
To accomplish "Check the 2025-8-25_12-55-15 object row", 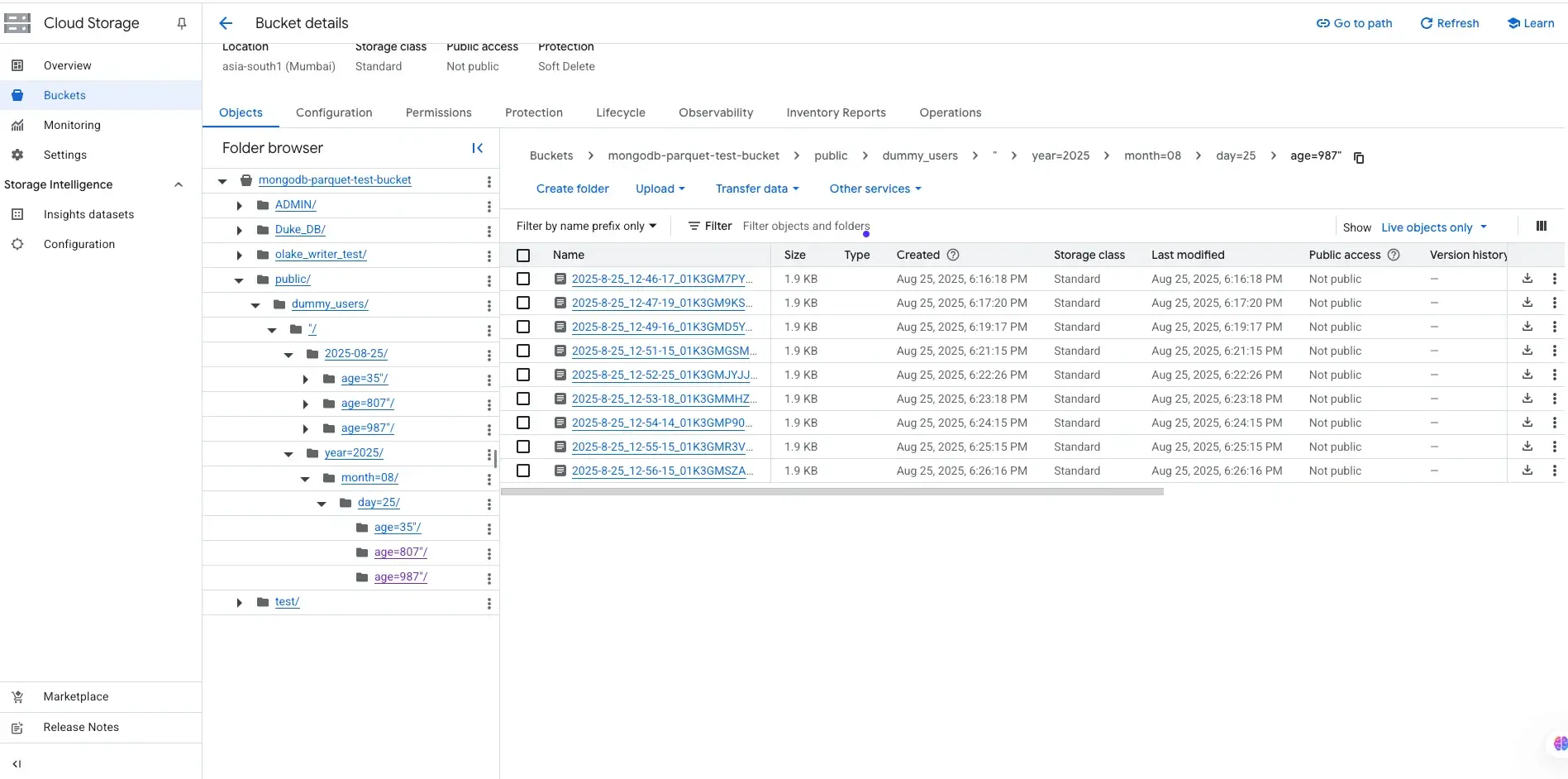I will tap(523, 447).
